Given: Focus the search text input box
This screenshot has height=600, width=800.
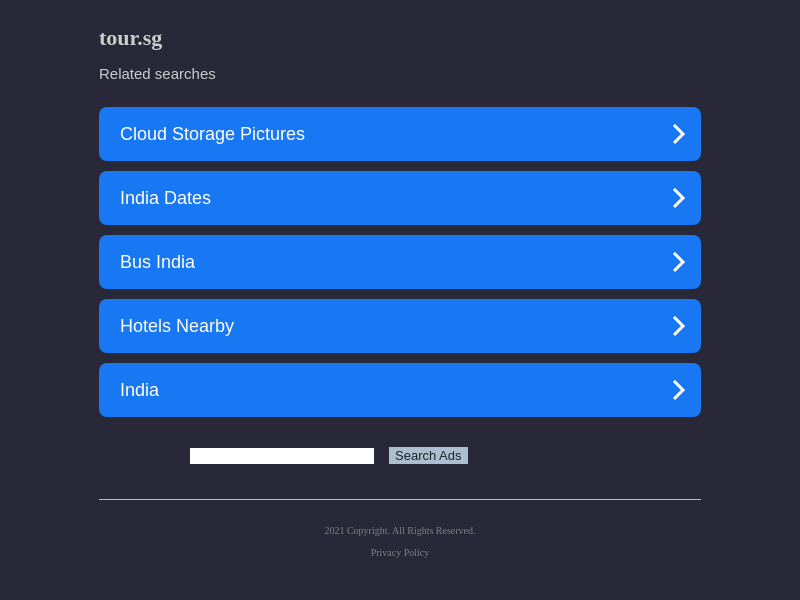Looking at the screenshot, I should [x=282, y=456].
